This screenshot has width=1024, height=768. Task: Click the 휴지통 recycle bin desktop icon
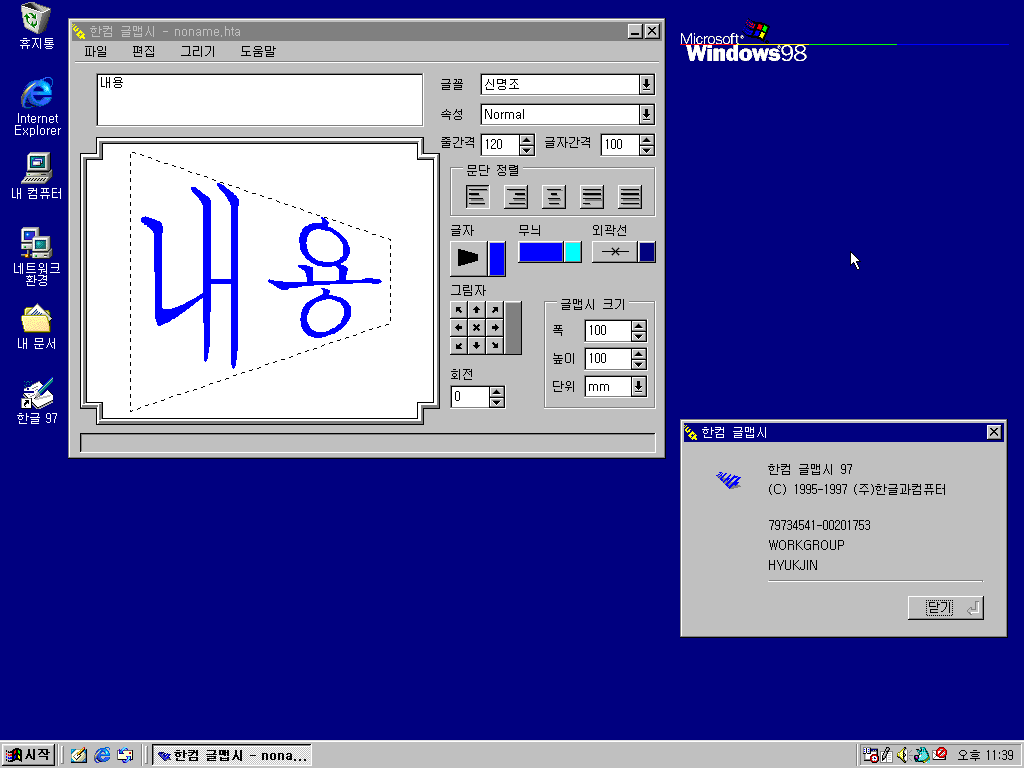[x=37, y=27]
